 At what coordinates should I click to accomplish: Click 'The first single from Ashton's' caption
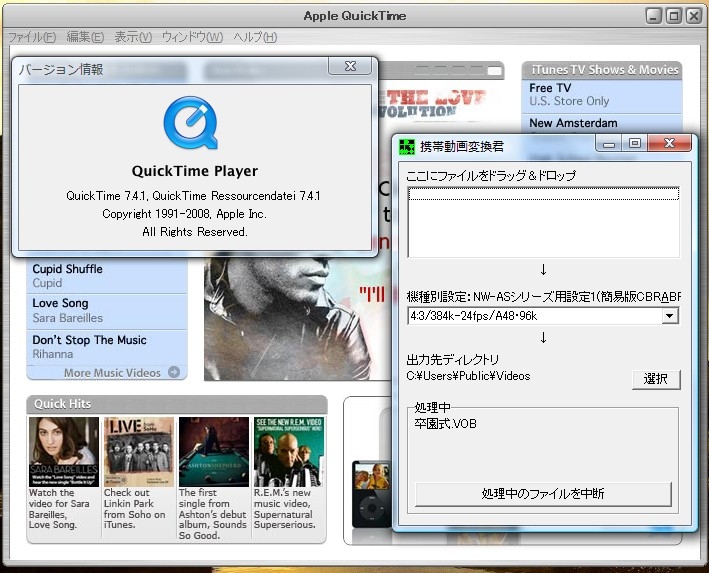coord(213,514)
